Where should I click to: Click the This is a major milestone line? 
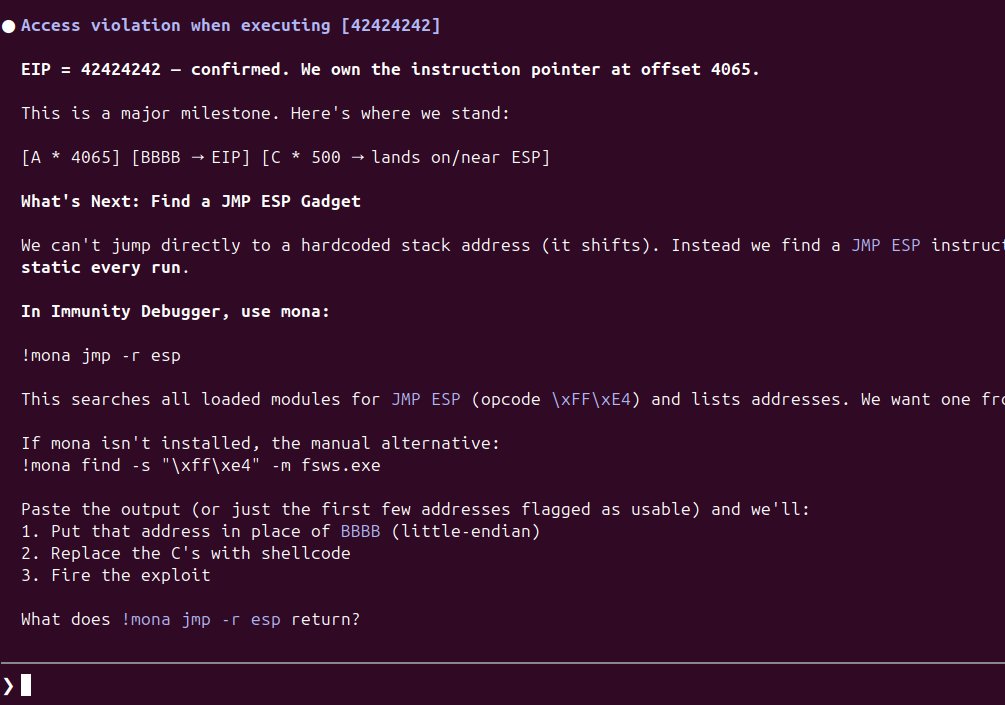(x=265, y=114)
